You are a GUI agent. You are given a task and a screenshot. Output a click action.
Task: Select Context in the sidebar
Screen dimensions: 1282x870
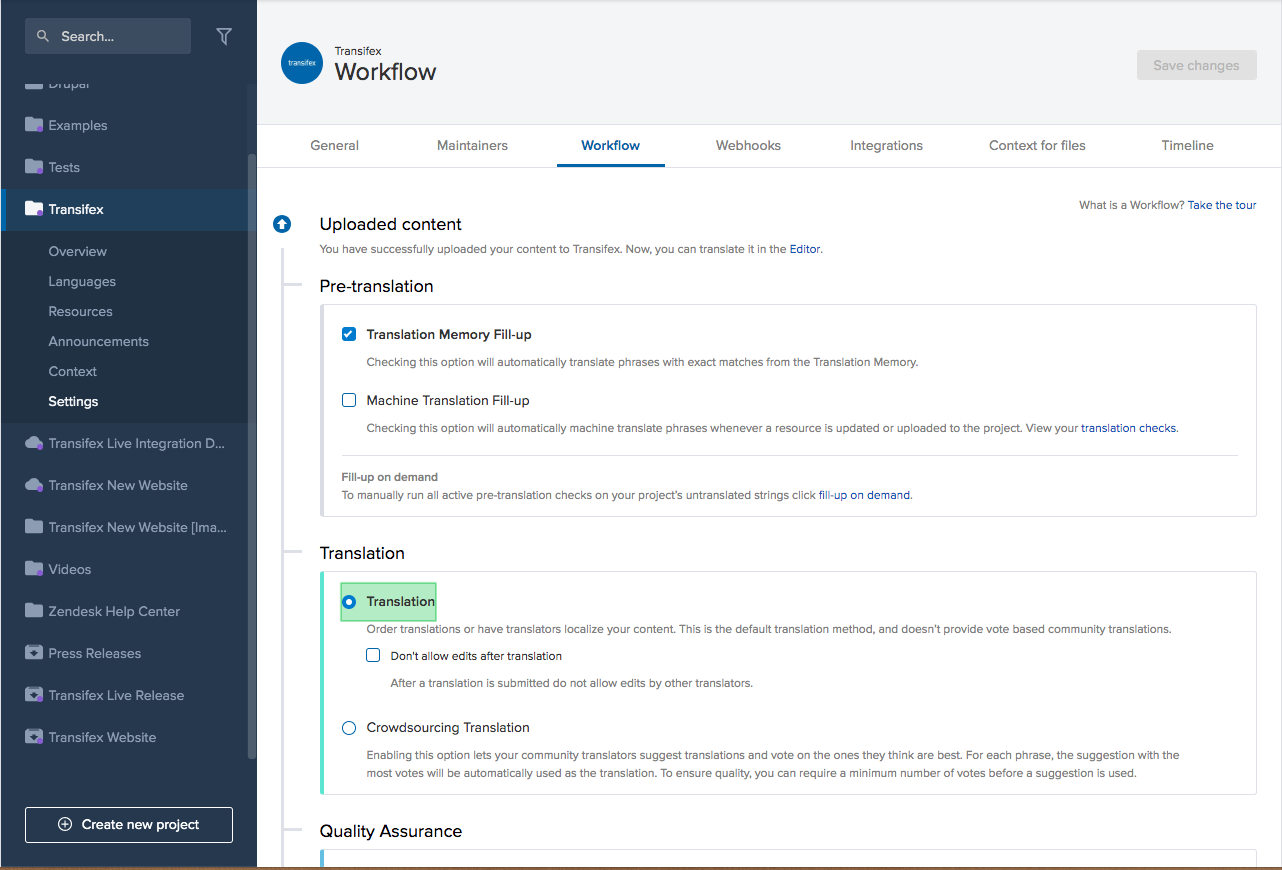pyautogui.click(x=73, y=371)
